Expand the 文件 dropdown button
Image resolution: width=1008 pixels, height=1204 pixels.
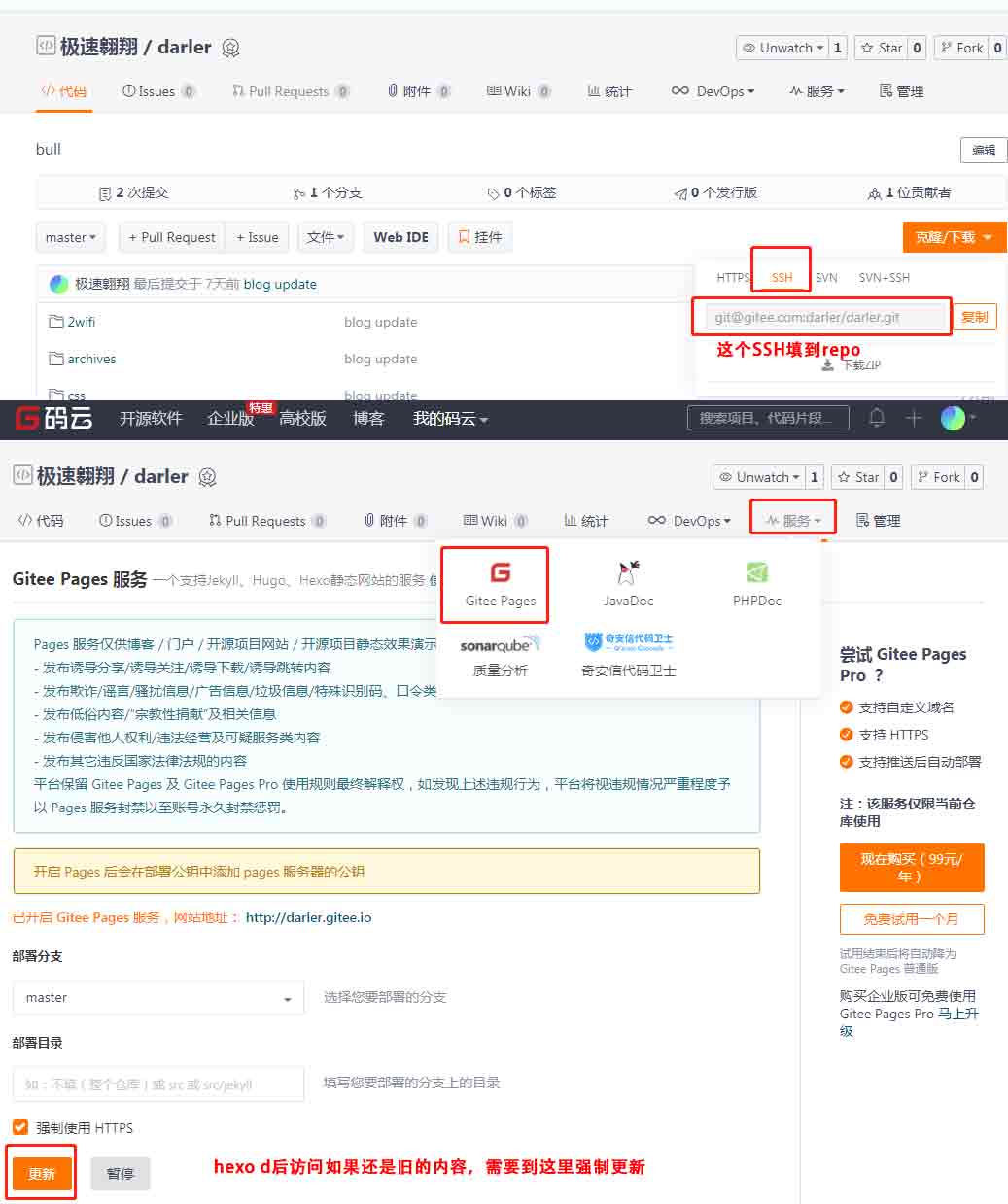[326, 237]
